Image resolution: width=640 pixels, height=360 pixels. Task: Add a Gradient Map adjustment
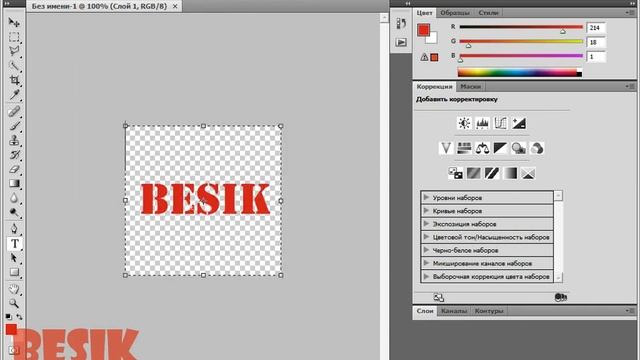click(510, 173)
